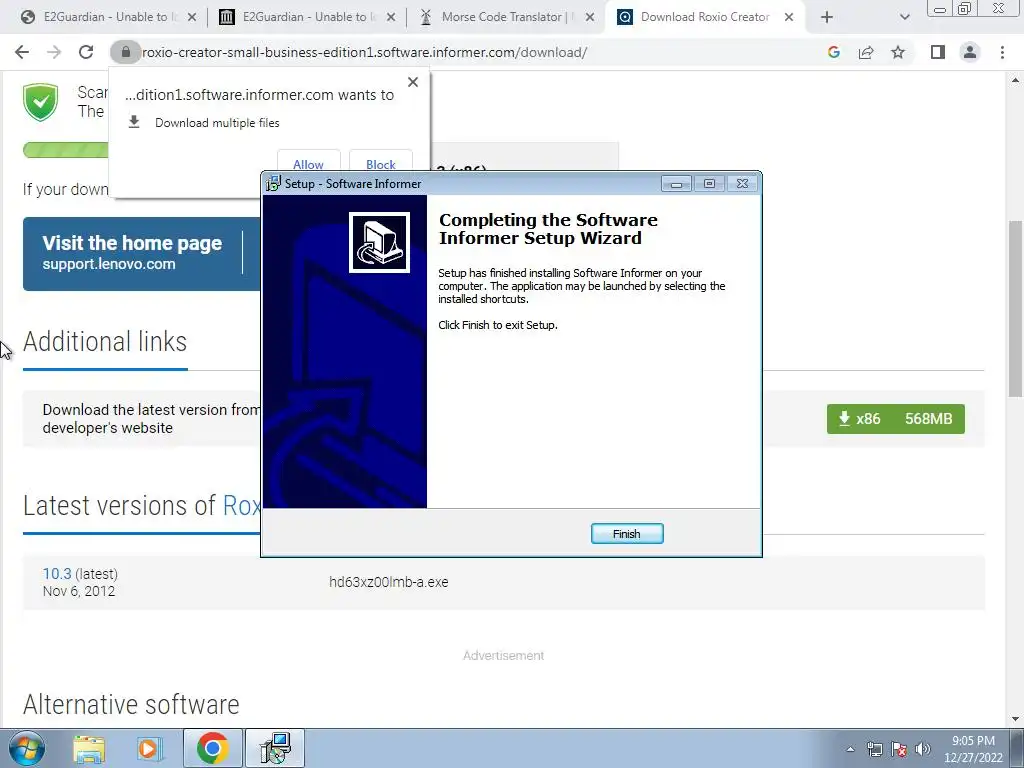Click file name hd63xz00lmb-a.exe
The image size is (1024, 768).
click(x=389, y=582)
